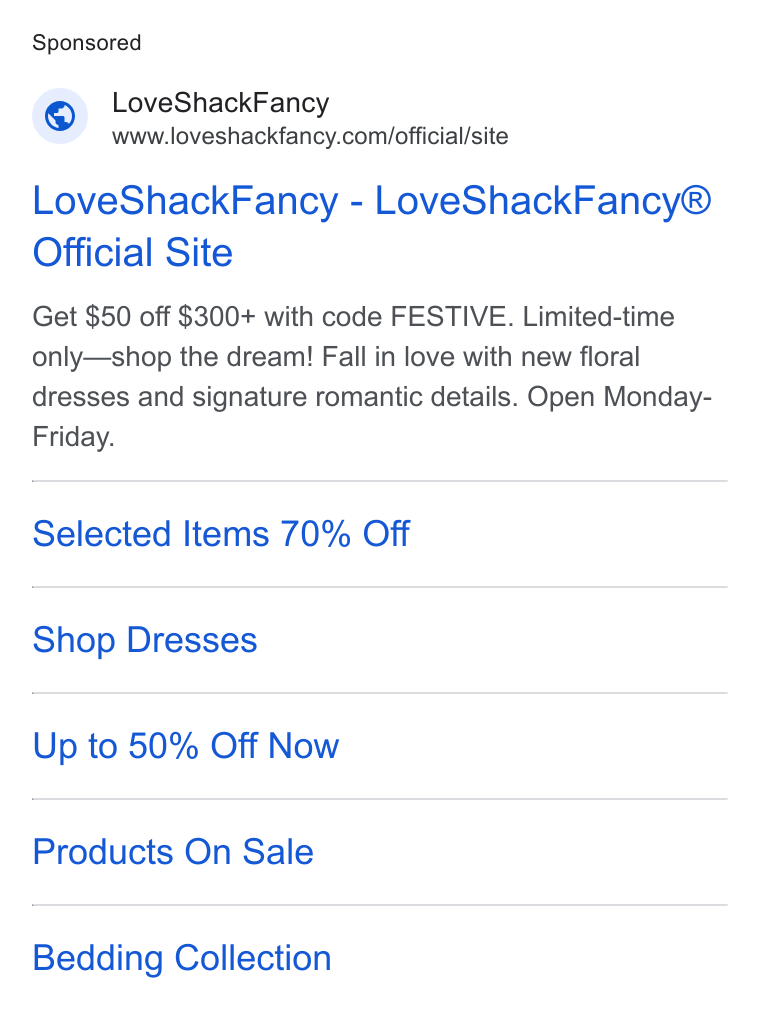
Task: Open the LoveShackFancy Official Site headline link
Action: [x=372, y=226]
